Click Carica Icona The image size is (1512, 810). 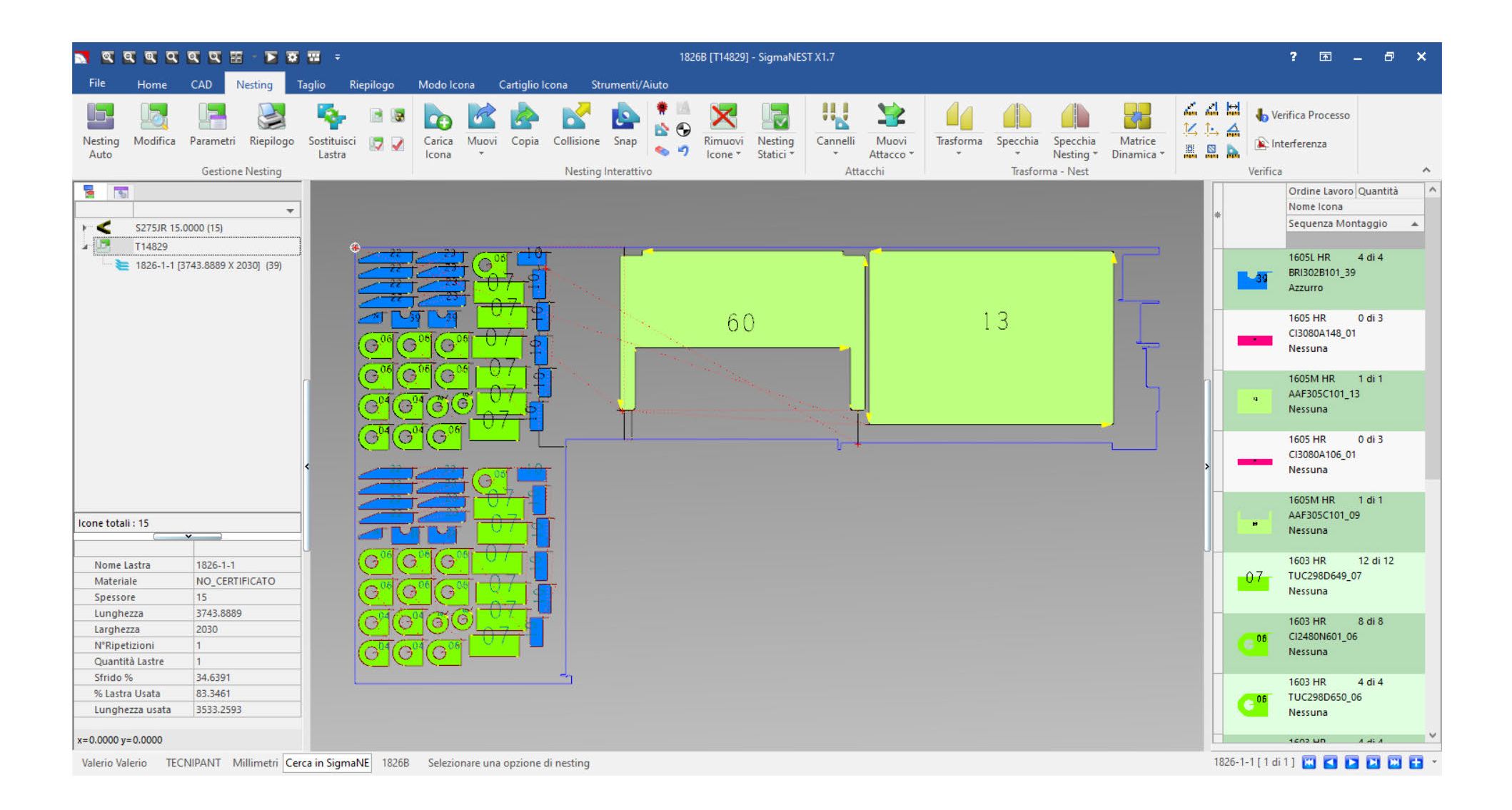click(438, 131)
